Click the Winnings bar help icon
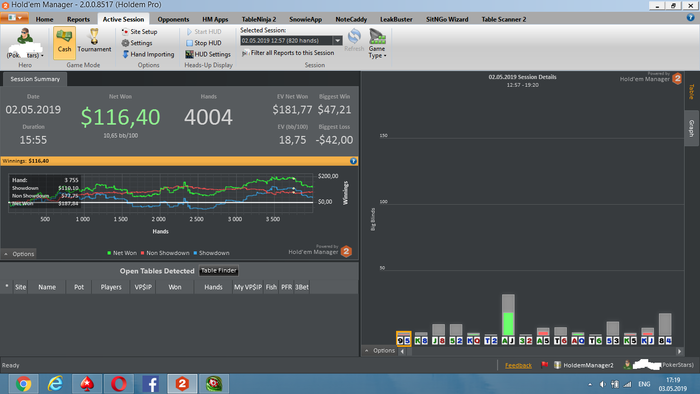The image size is (700, 394). [353, 161]
